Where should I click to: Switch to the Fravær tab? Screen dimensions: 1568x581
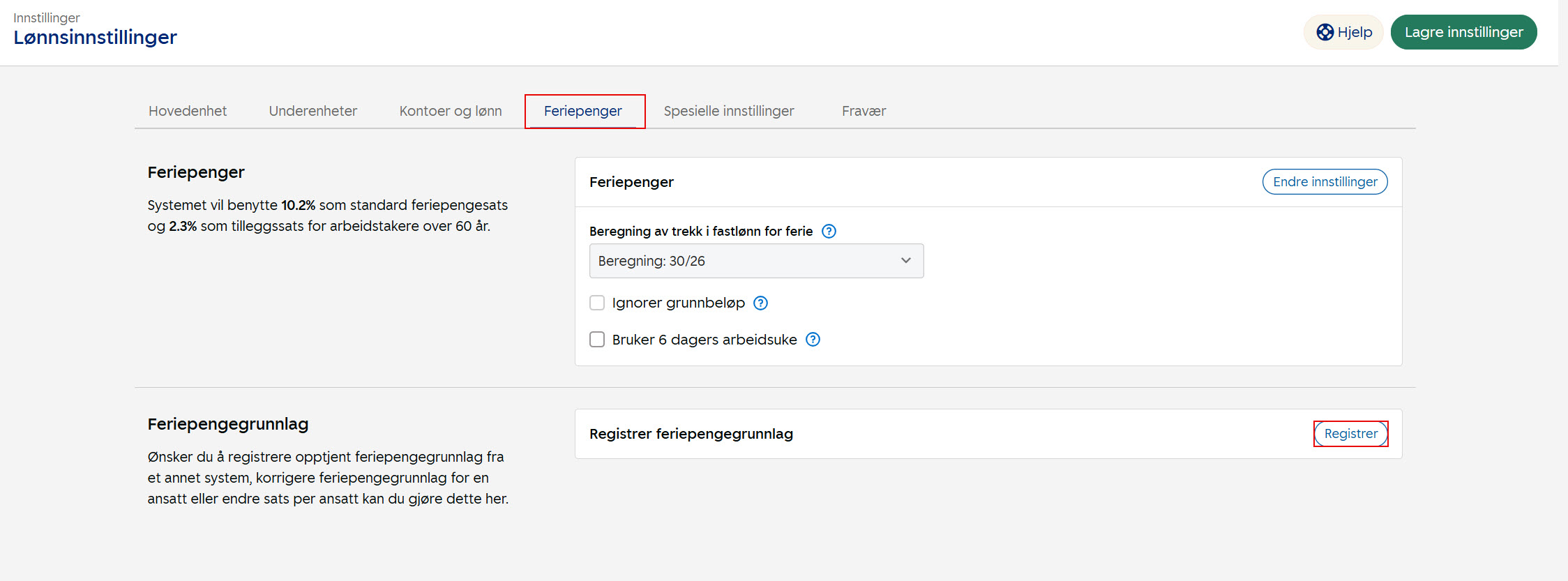tap(864, 111)
